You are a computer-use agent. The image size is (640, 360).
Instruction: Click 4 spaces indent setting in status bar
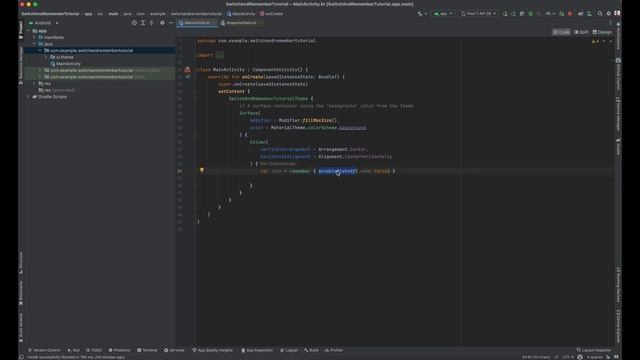pyautogui.click(x=594, y=357)
